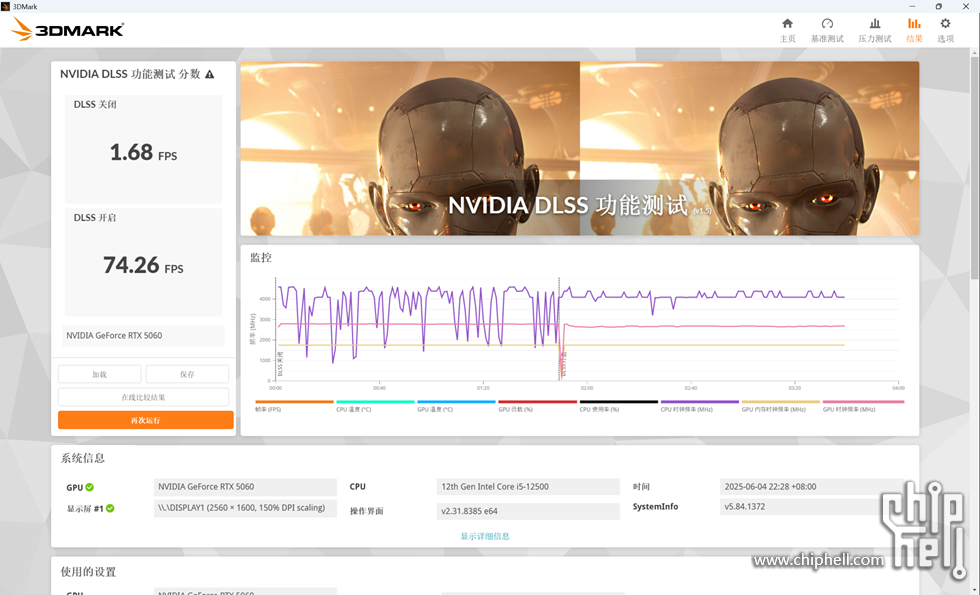Close the 3DMark window

966,6
